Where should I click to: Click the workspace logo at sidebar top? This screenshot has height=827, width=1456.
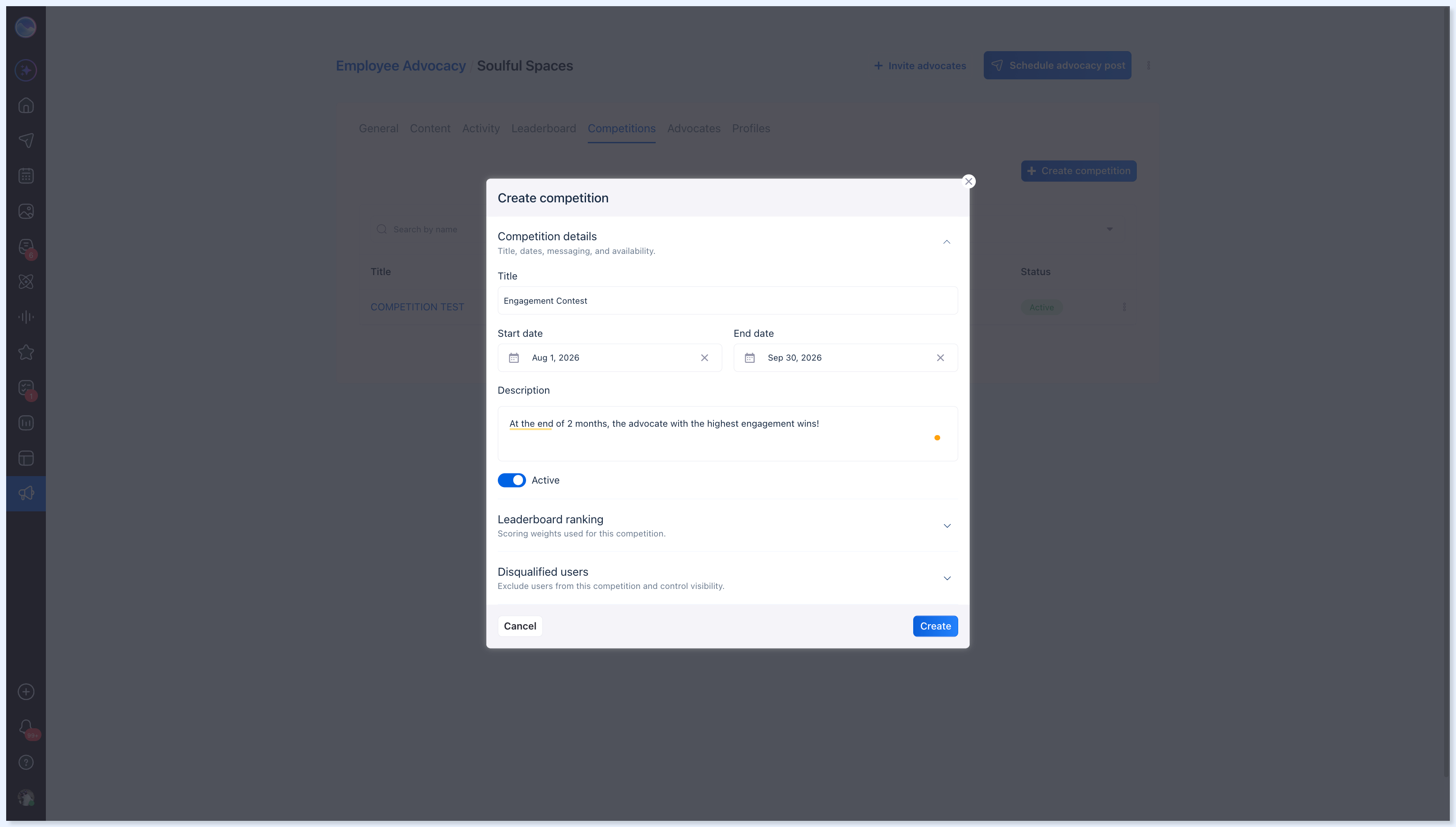pyautogui.click(x=26, y=27)
